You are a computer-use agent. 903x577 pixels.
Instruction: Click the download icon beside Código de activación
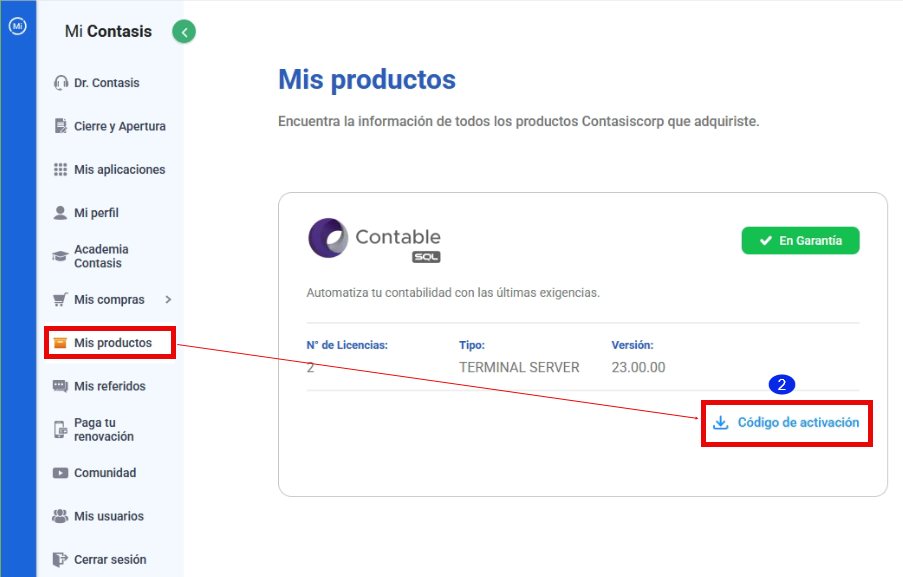720,423
